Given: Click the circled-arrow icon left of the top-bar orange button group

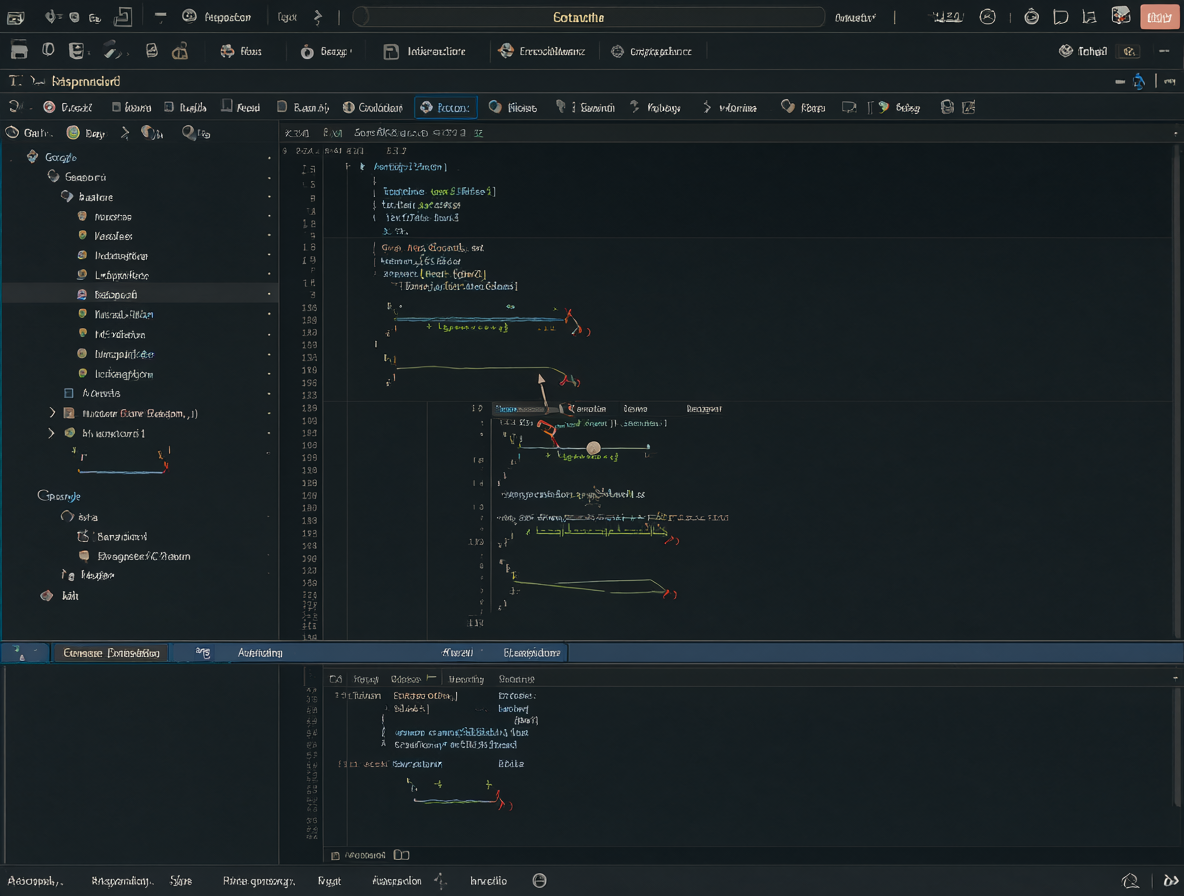Looking at the screenshot, I should pyautogui.click(x=987, y=17).
